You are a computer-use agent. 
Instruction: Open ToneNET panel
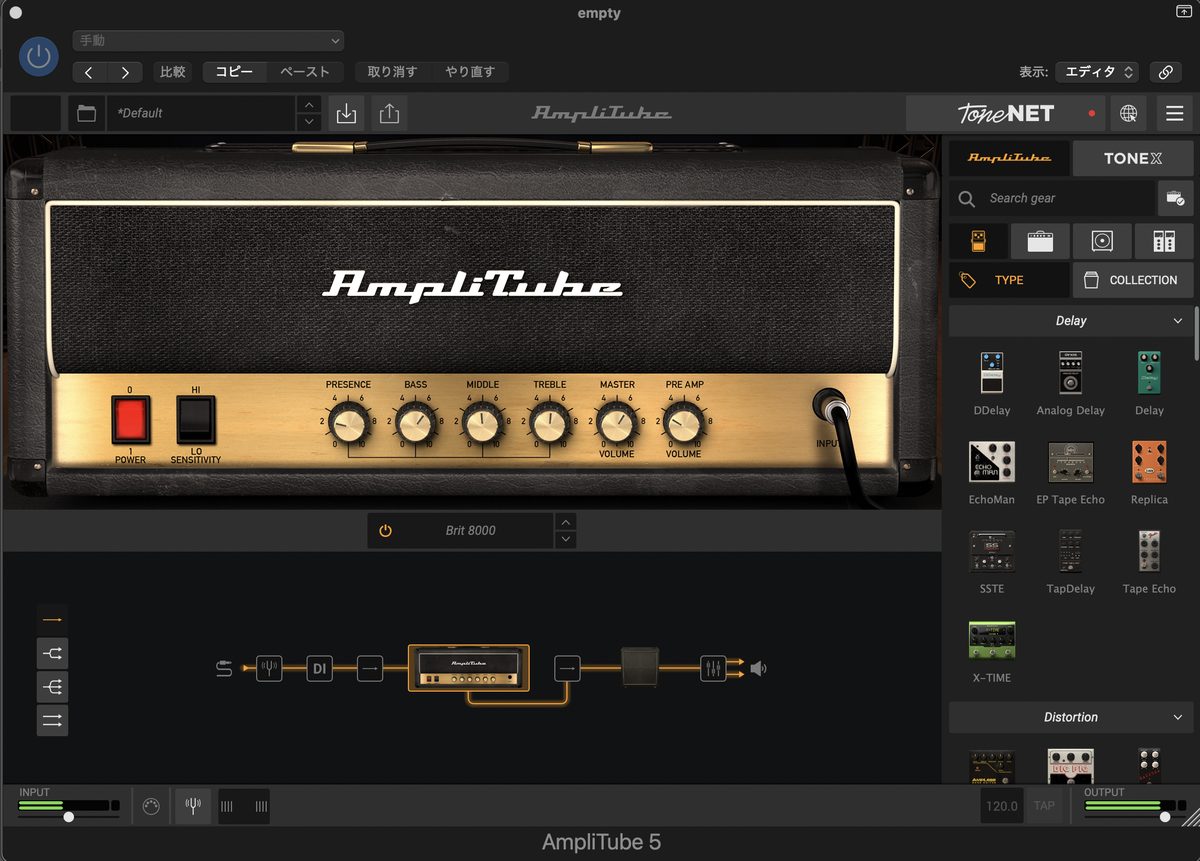click(x=1005, y=113)
